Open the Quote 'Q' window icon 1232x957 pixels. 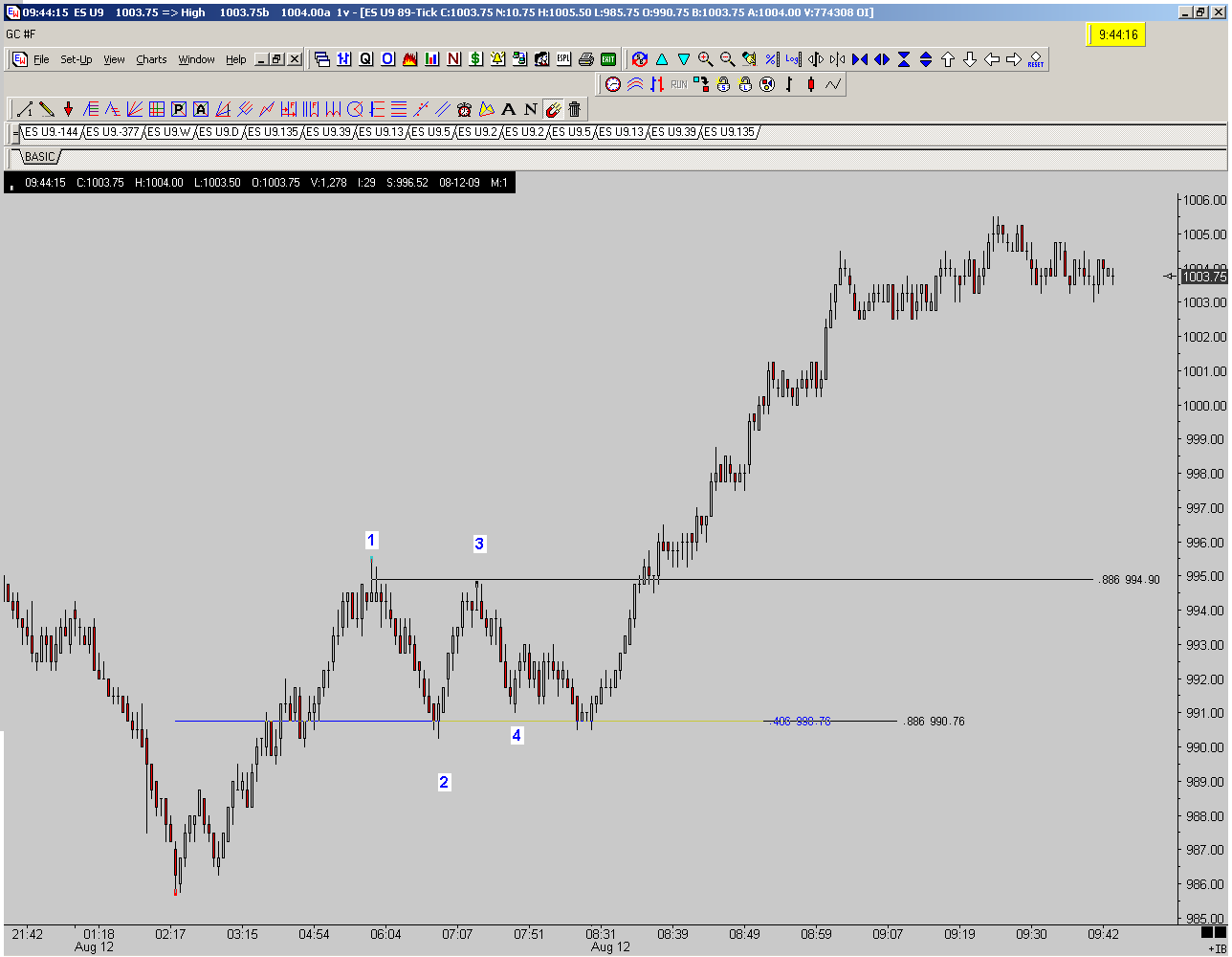pos(365,59)
